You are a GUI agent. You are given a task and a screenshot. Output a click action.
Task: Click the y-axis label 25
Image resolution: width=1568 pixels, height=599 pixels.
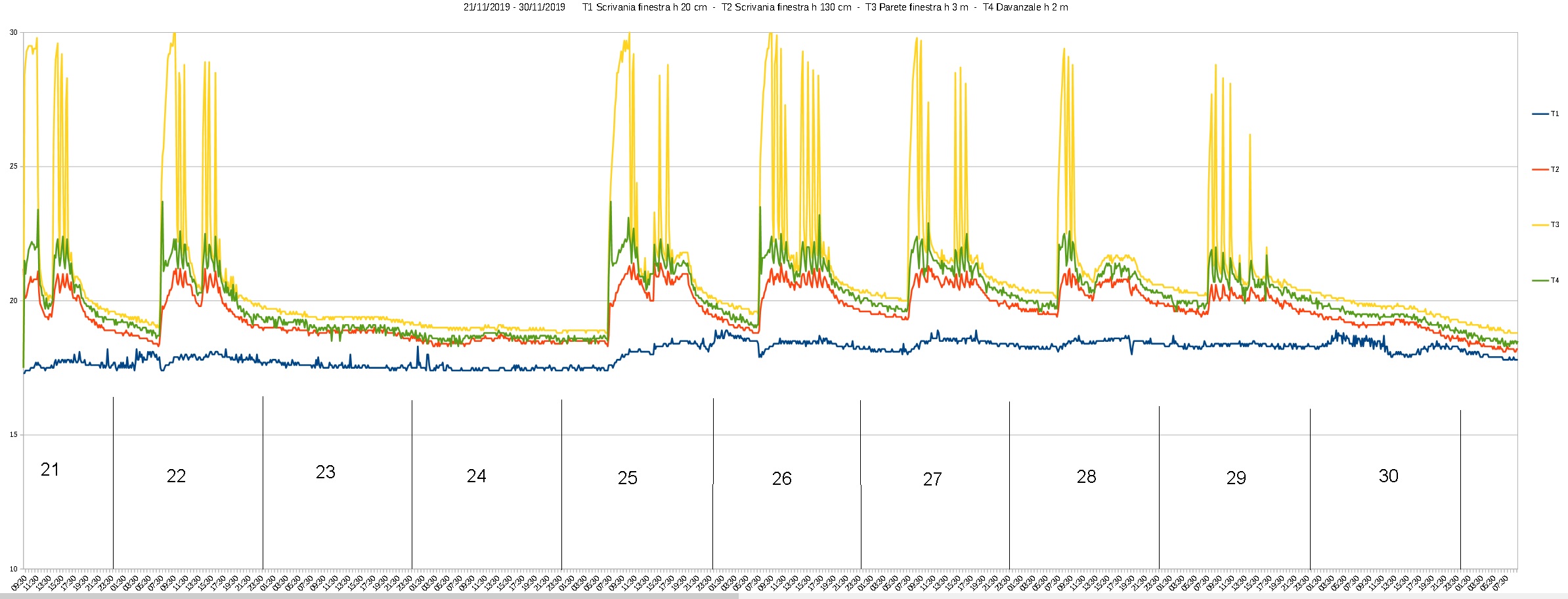click(x=13, y=167)
